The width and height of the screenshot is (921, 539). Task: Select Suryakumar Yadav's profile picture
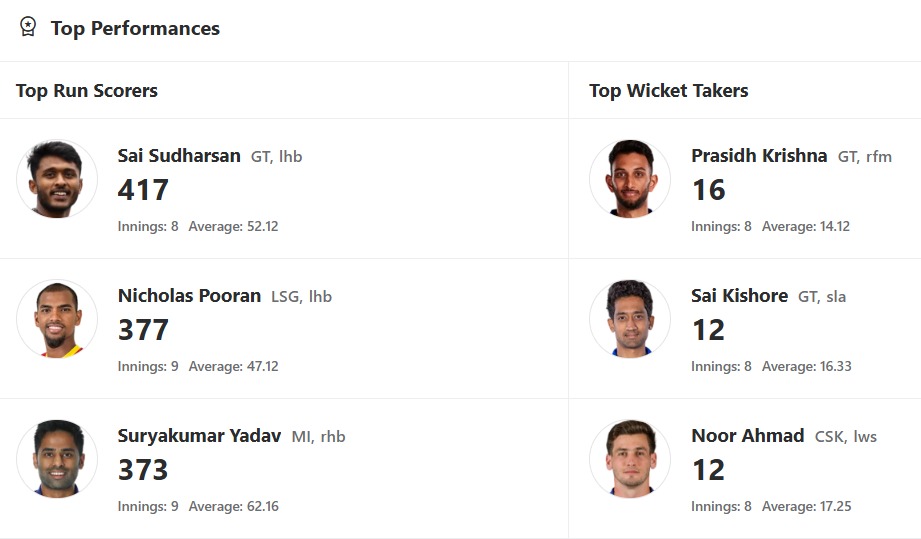[57, 460]
